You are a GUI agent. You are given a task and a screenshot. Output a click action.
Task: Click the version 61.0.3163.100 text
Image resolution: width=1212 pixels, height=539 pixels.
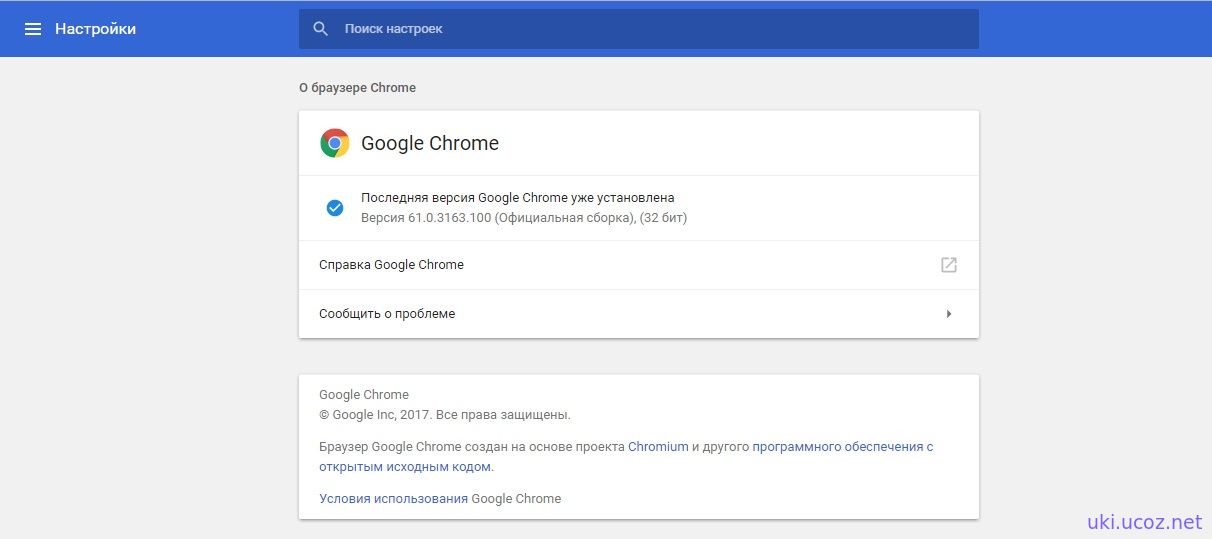tap(524, 217)
